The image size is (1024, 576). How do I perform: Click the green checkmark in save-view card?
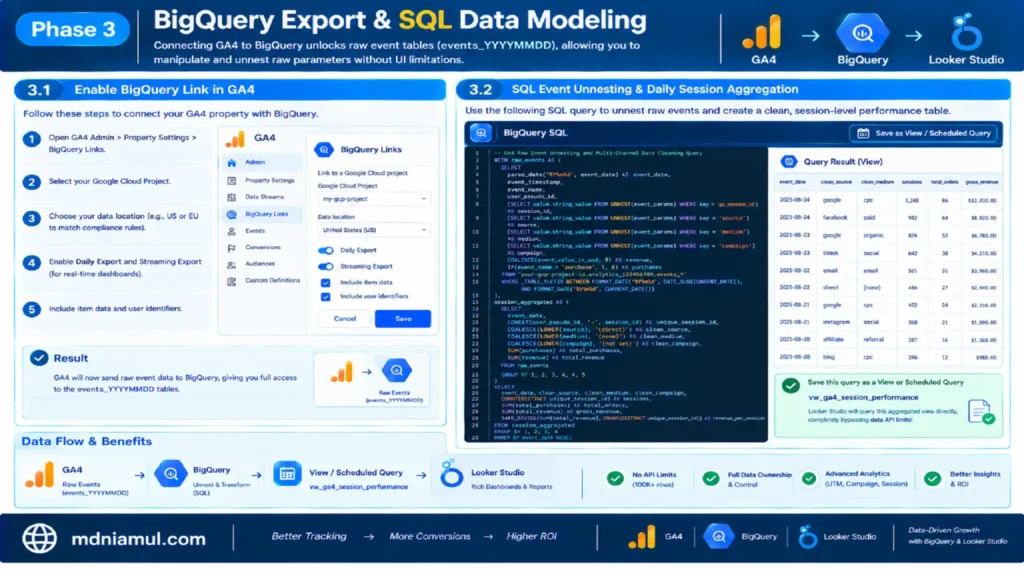tap(791, 386)
